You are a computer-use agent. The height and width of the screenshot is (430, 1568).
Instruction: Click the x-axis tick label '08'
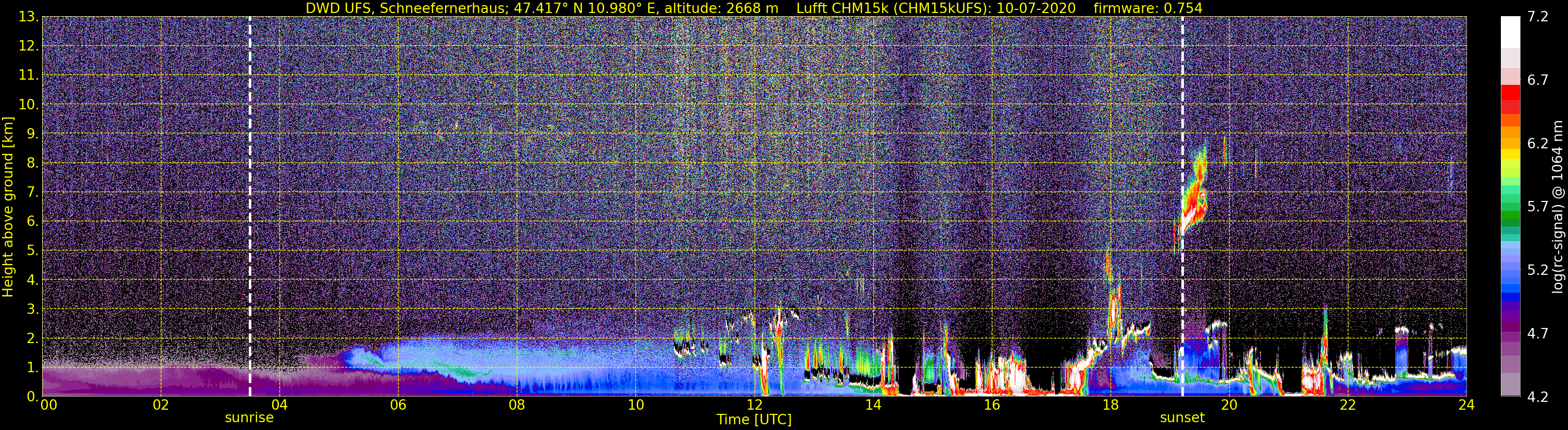(x=517, y=405)
